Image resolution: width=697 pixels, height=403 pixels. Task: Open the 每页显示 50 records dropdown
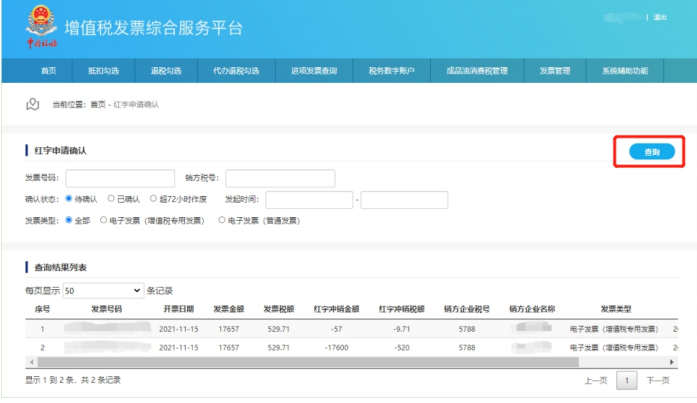pos(103,291)
